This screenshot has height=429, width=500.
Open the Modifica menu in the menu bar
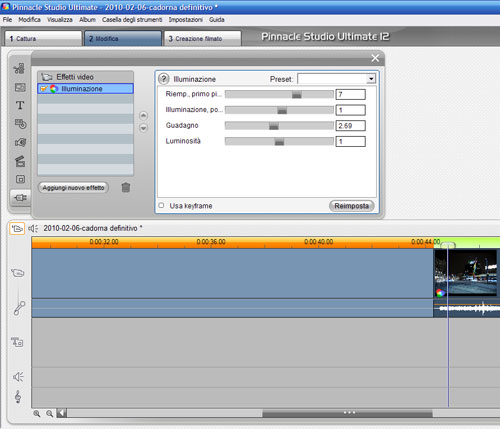coord(29,20)
